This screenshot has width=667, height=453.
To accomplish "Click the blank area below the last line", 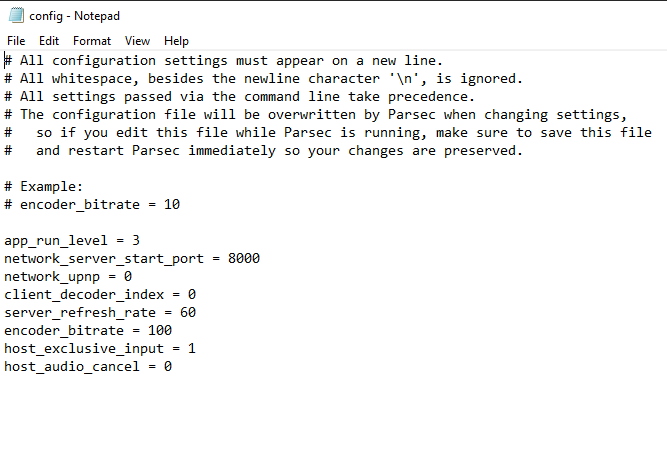I will [334, 415].
